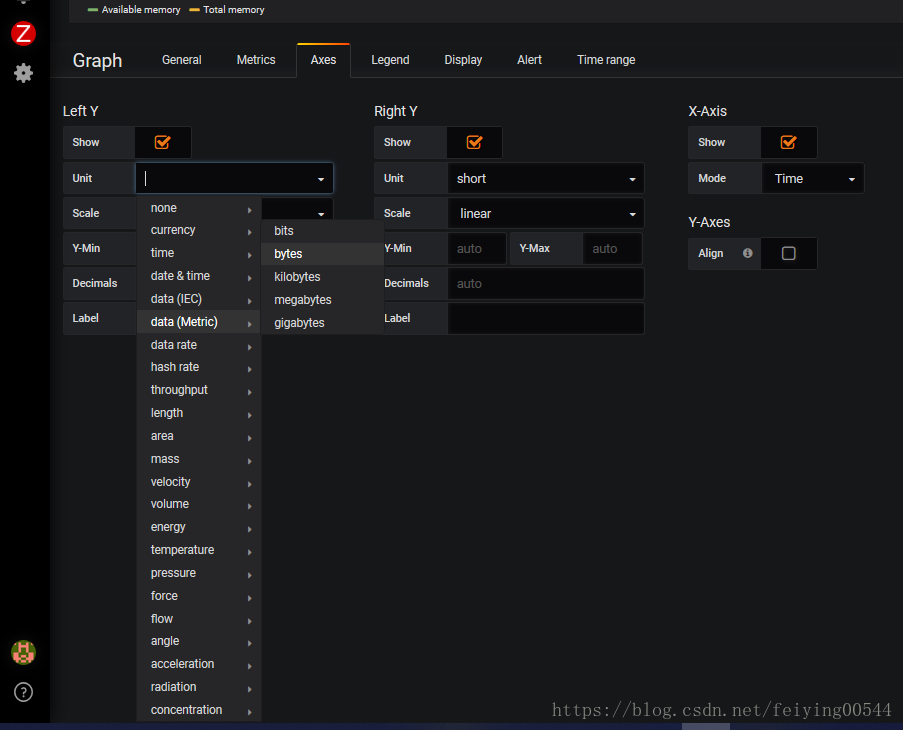Expand the data (Metric) category
This screenshot has width=903, height=730.
199,322
